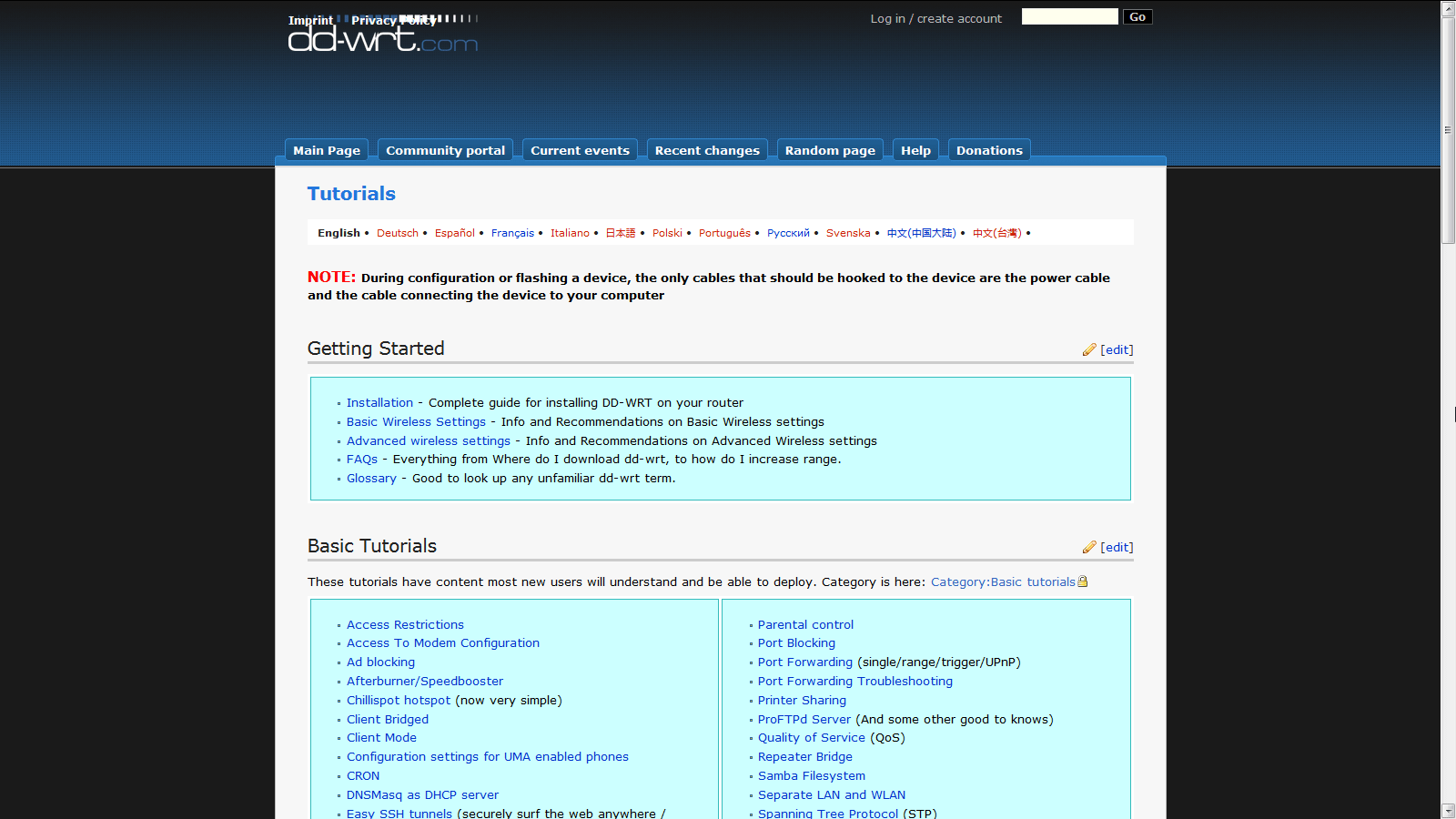Click the Go search button
Screen dimensions: 1456x819
click(x=1137, y=17)
